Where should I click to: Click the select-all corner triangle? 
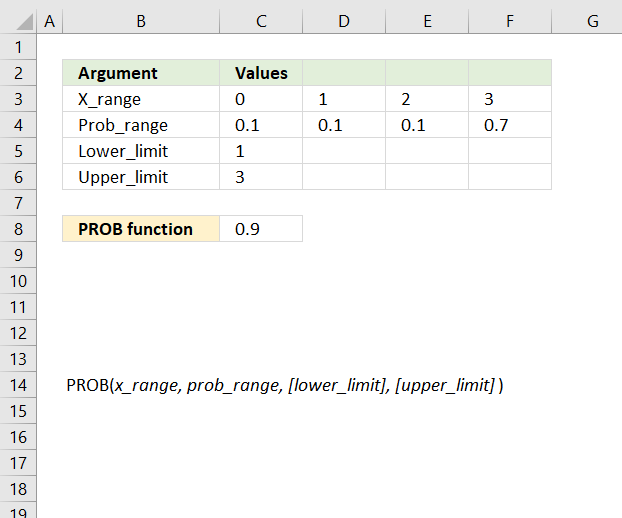(24, 21)
